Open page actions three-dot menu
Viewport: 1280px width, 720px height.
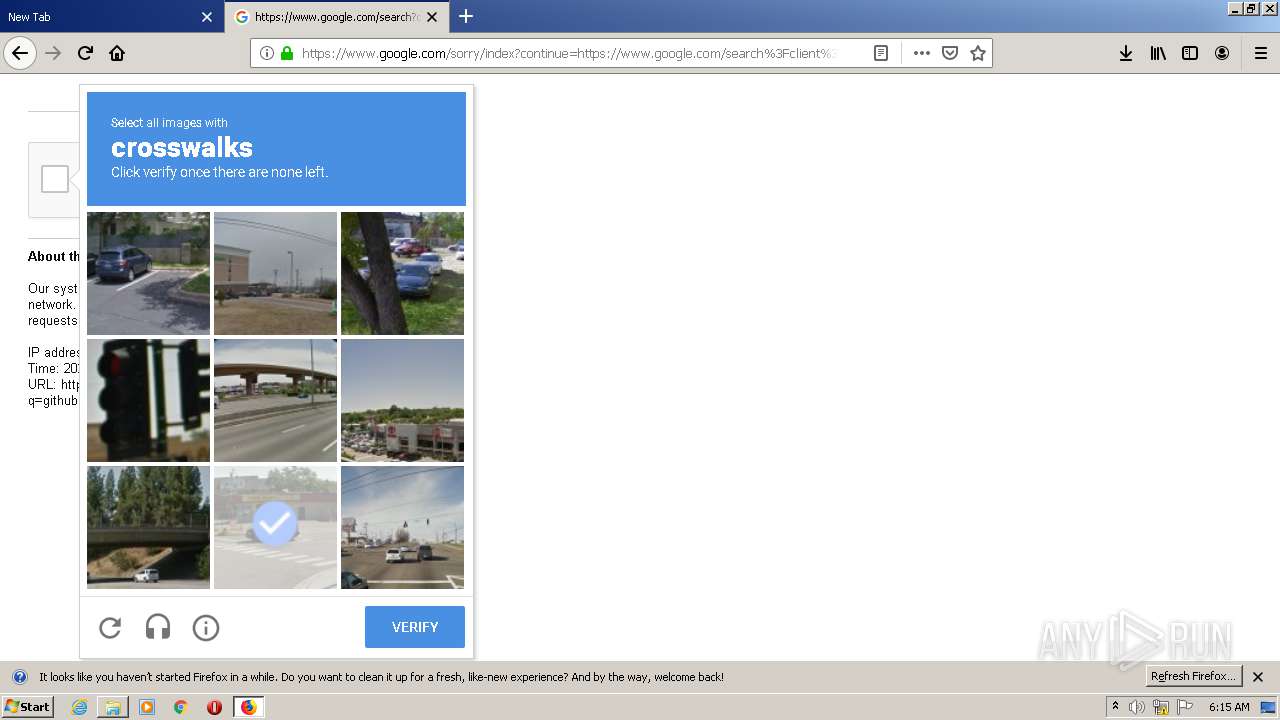pos(922,53)
